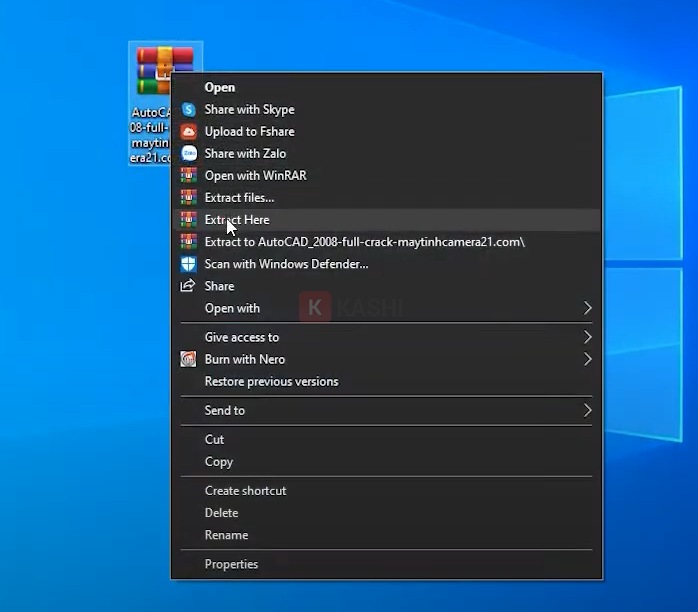698x612 pixels.
Task: Choose Delete from the context menu
Action: (x=386, y=513)
